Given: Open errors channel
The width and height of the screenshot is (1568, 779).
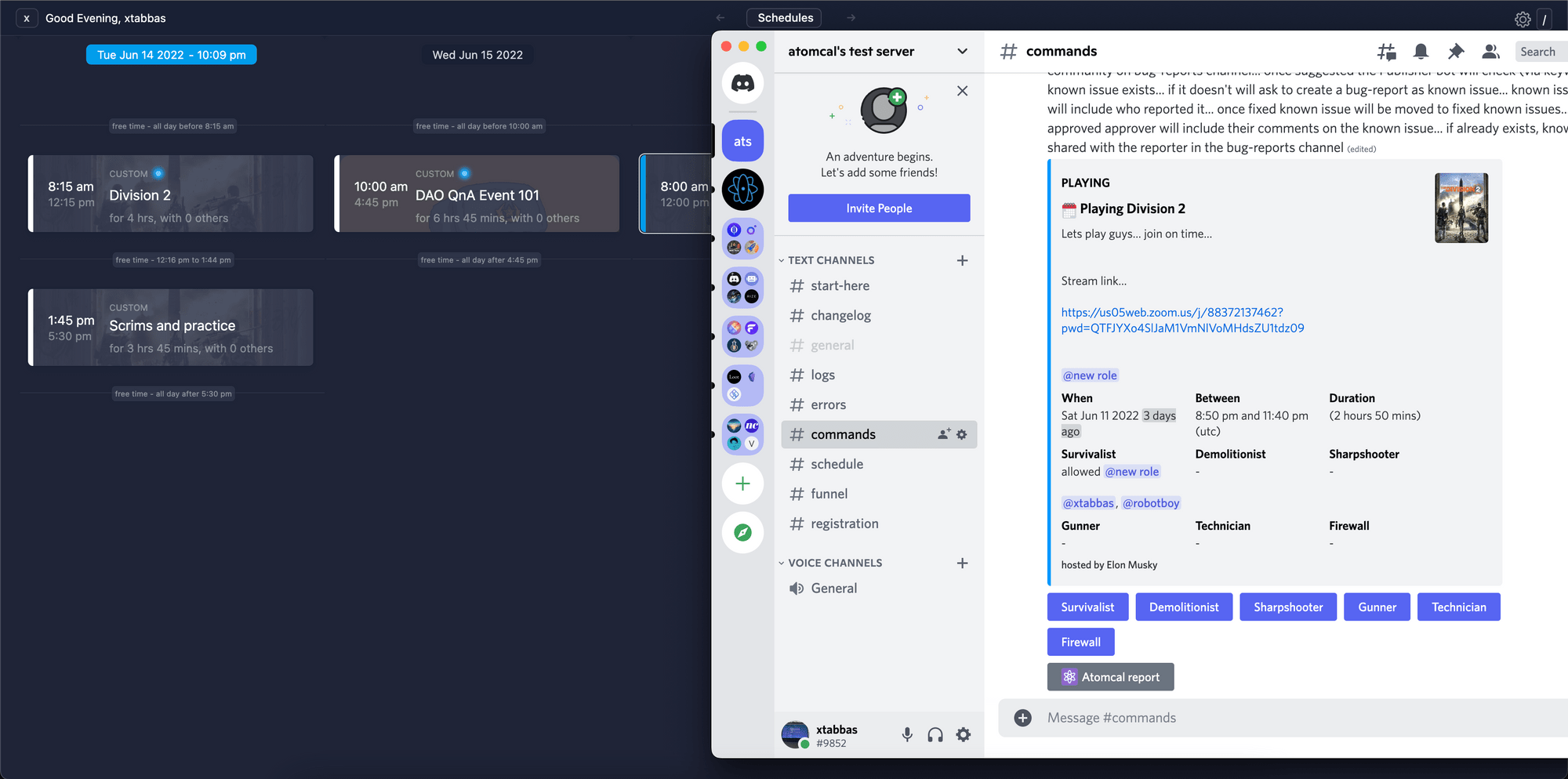Looking at the screenshot, I should [x=879, y=405].
